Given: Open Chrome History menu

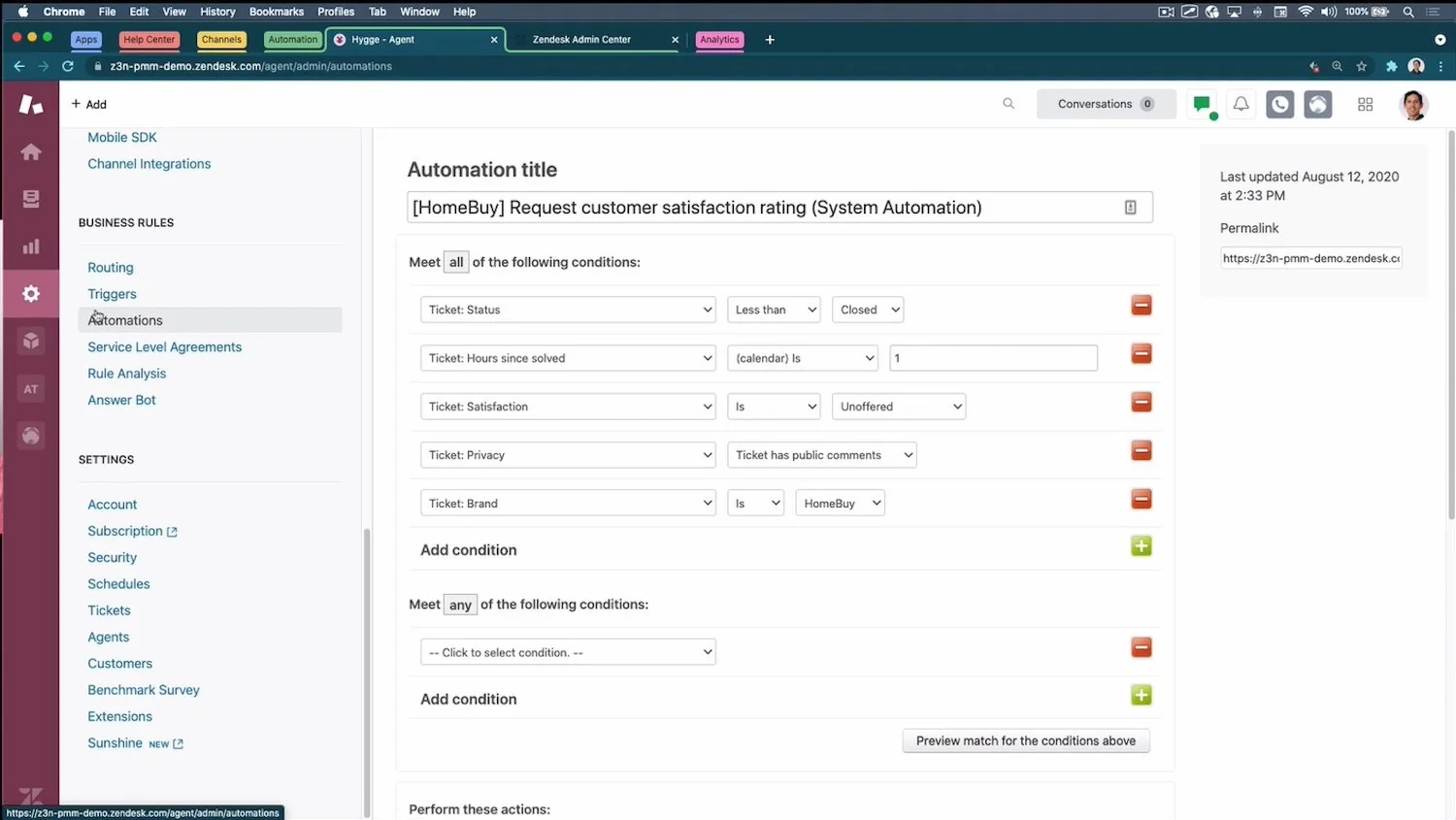Looking at the screenshot, I should pos(217,12).
